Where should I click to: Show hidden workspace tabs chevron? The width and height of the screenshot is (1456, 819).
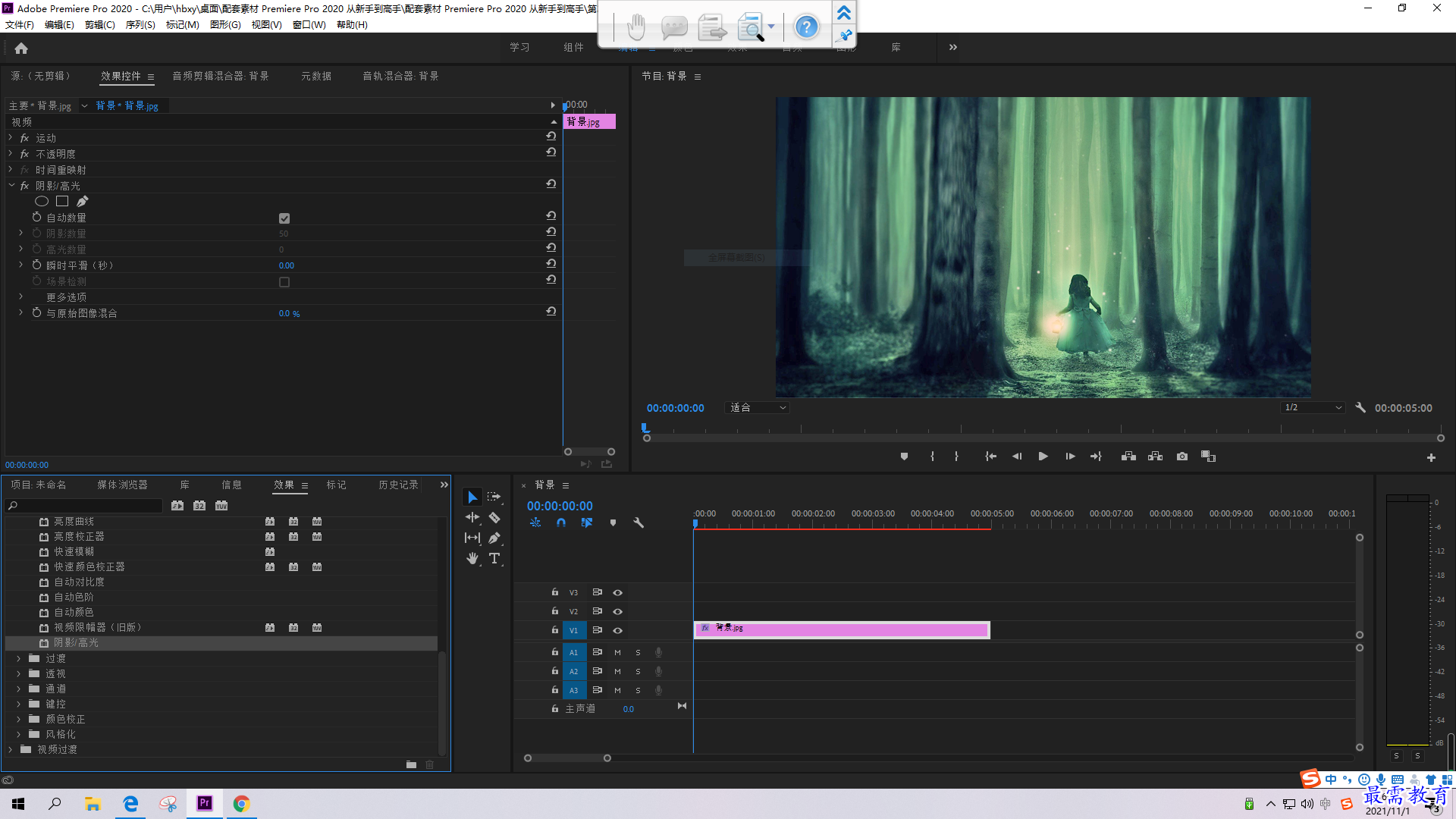(953, 47)
